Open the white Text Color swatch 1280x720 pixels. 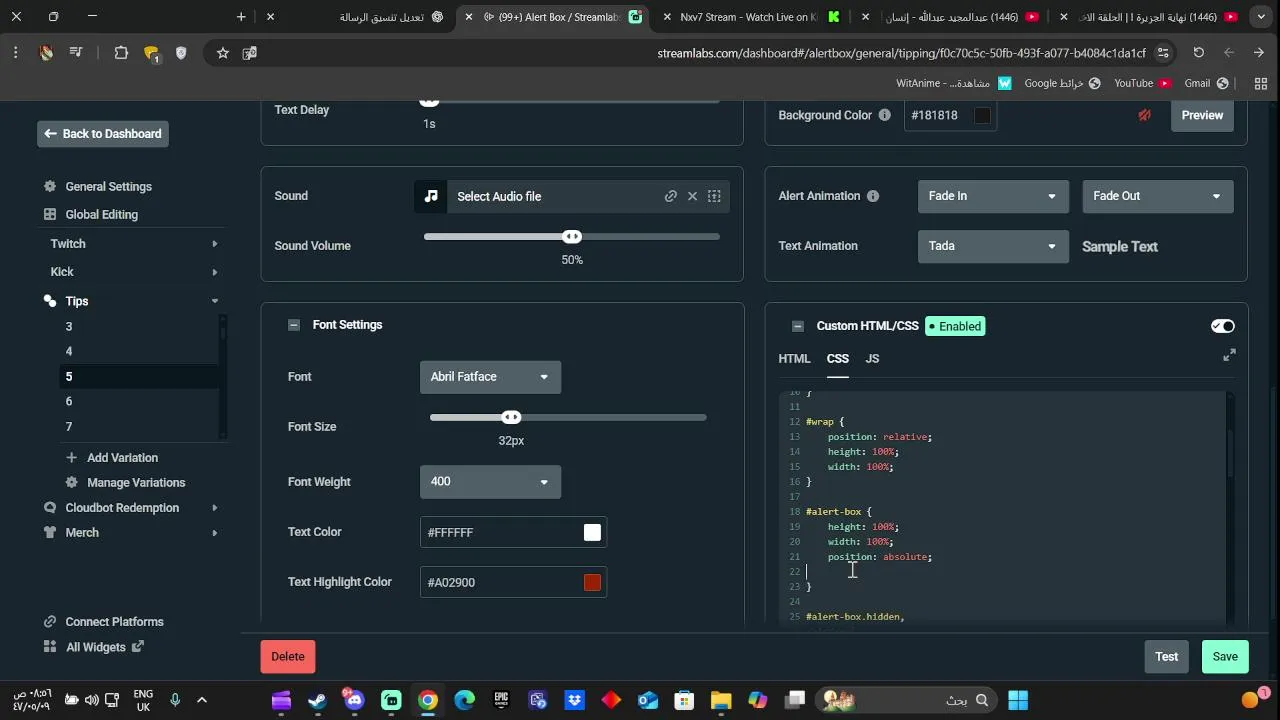pos(593,533)
